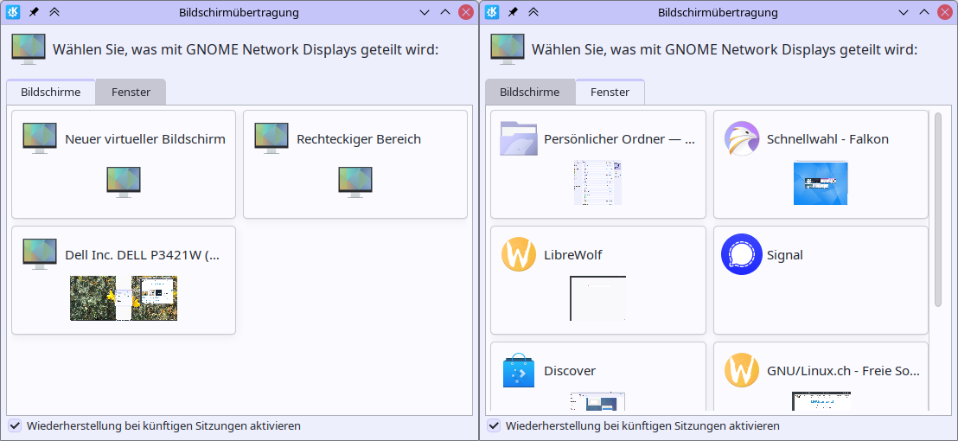Share the Schnellwahl - Falkon window
This screenshot has width=958, height=441.
click(x=821, y=164)
